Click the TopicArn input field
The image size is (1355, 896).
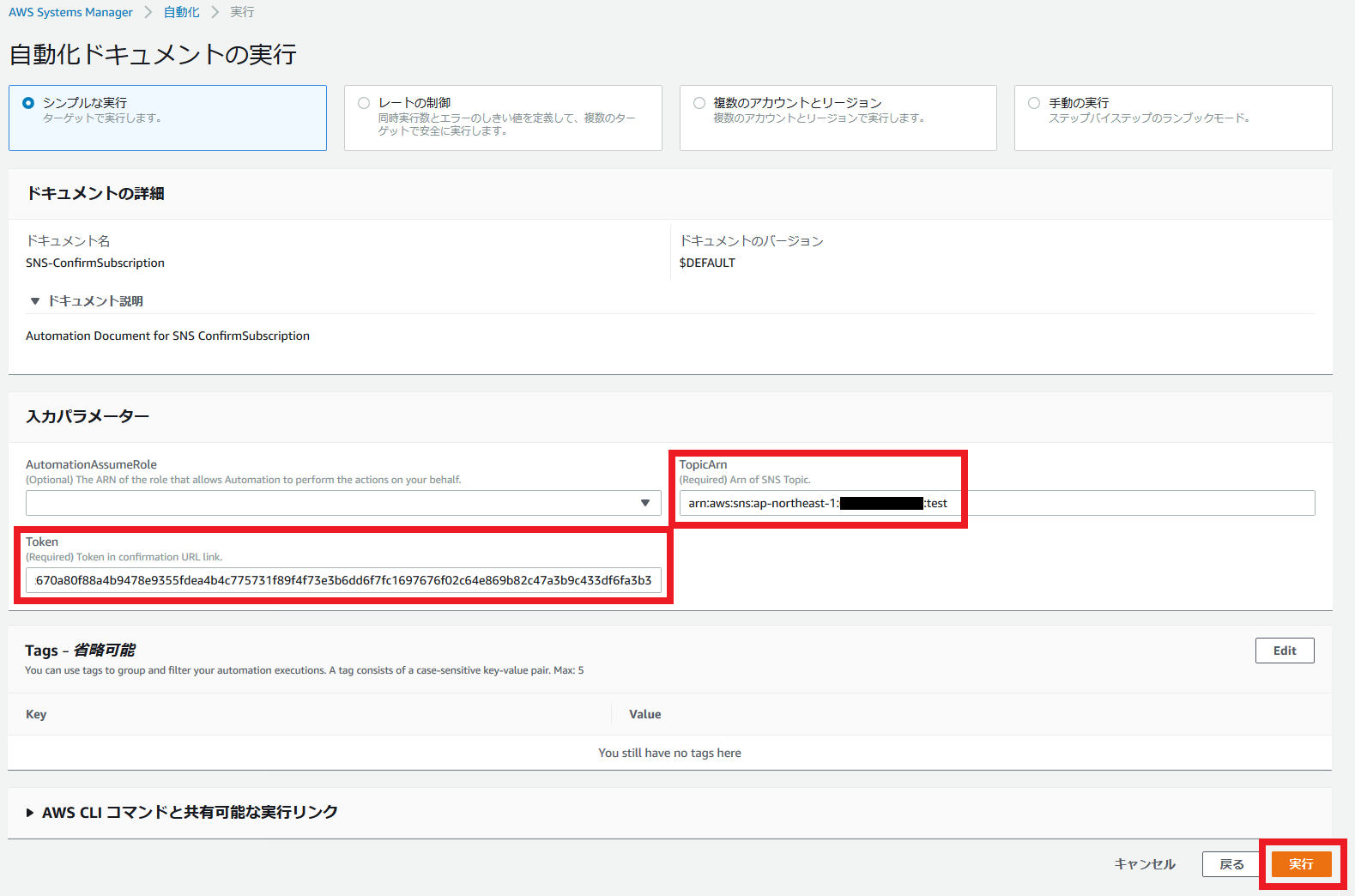(997, 503)
